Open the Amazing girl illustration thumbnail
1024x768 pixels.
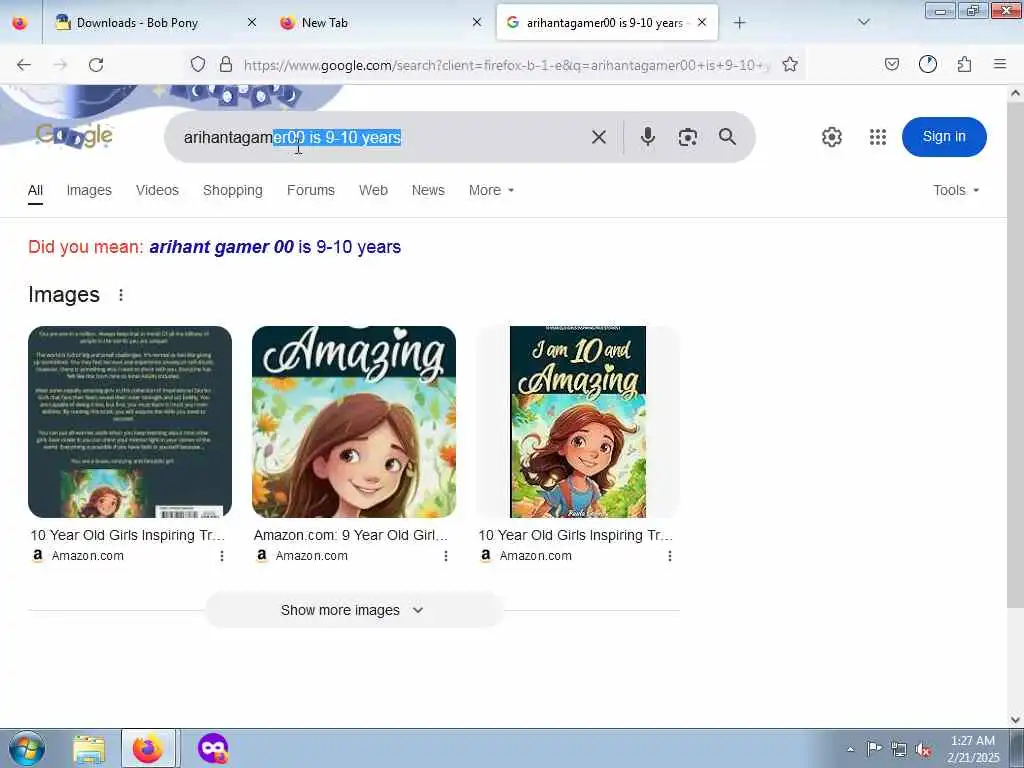[354, 422]
